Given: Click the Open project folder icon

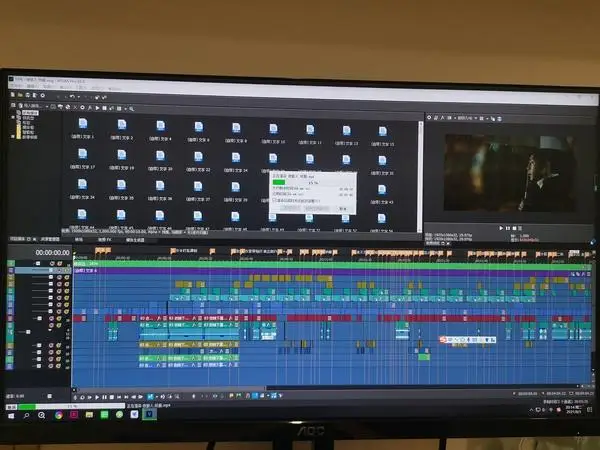Looking at the screenshot, I should click(x=20, y=95).
